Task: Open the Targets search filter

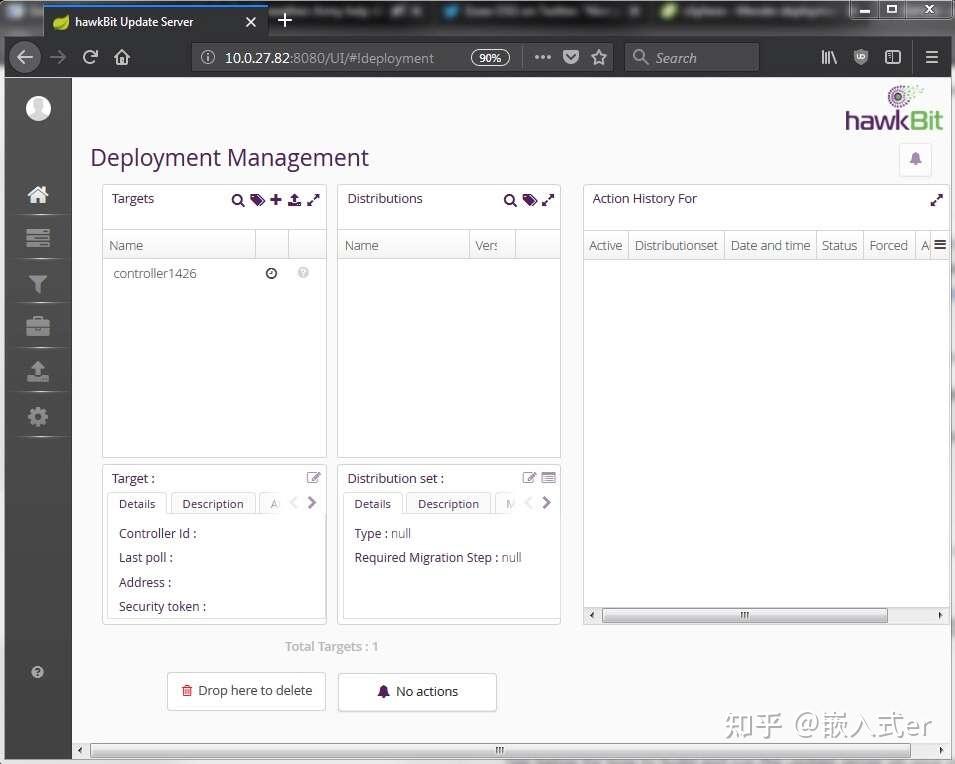Action: coord(238,200)
